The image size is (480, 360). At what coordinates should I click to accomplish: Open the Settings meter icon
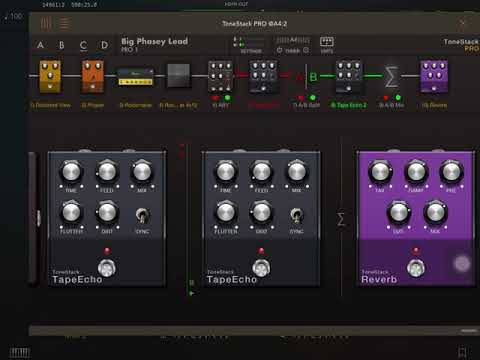coord(251,45)
